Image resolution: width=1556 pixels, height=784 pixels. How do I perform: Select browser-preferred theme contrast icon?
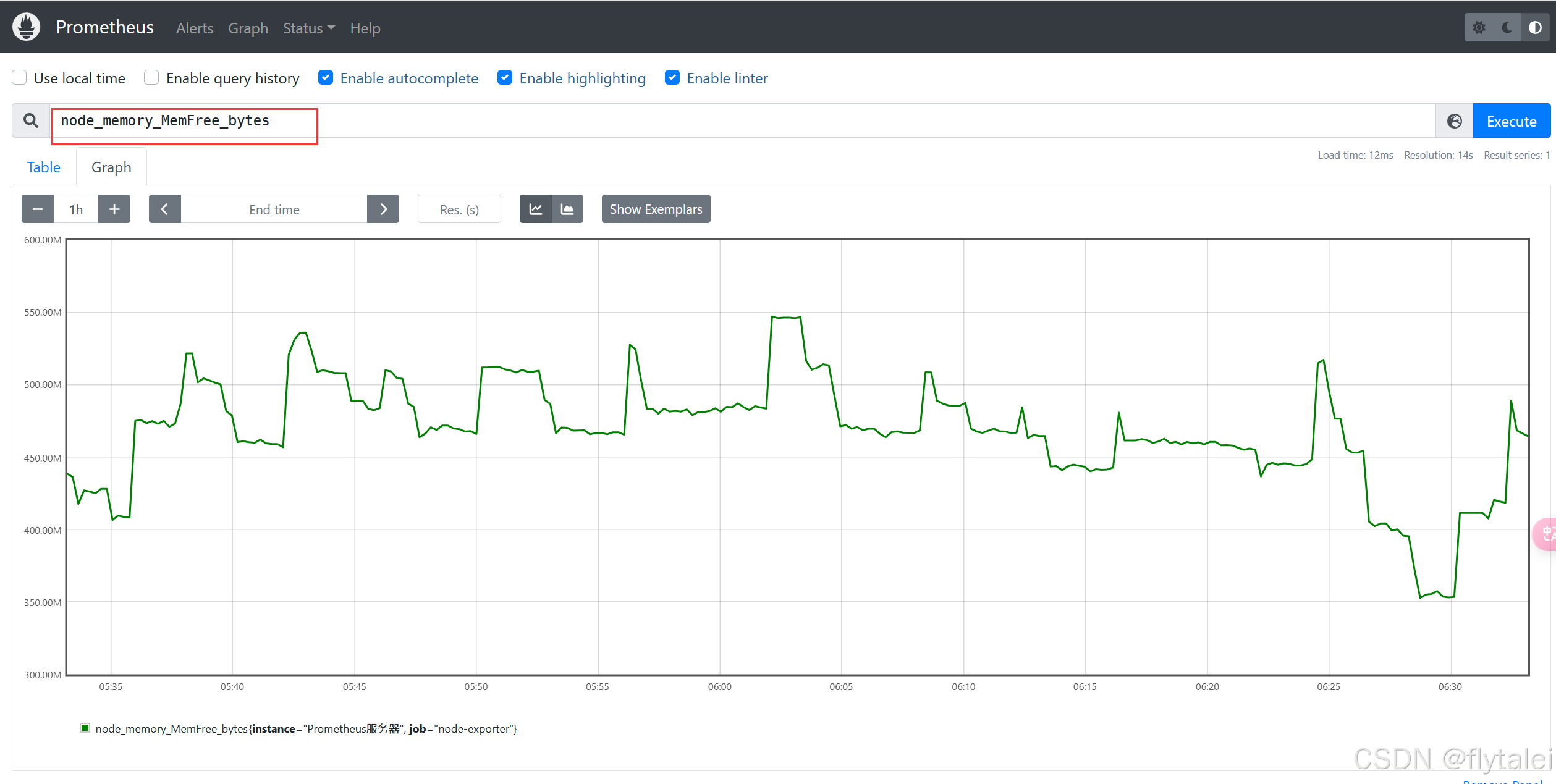(1535, 28)
